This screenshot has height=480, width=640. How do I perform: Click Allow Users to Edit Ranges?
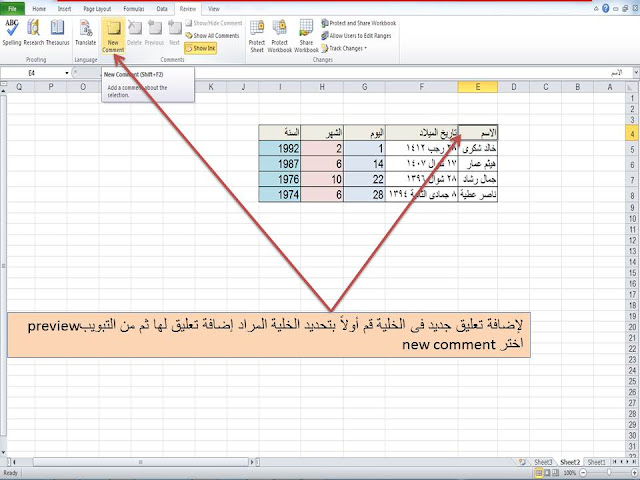(356, 36)
